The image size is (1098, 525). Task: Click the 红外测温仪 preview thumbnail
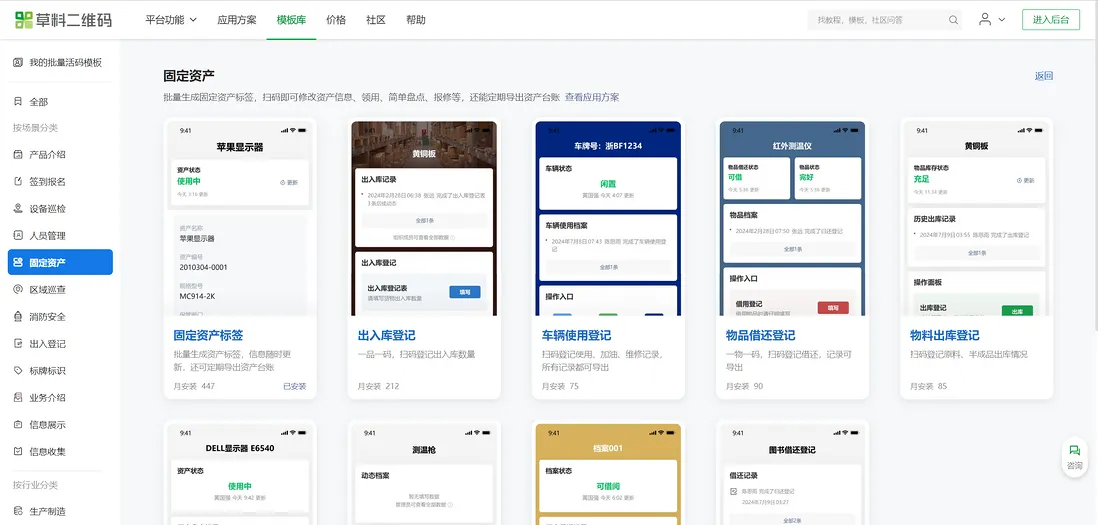792,218
